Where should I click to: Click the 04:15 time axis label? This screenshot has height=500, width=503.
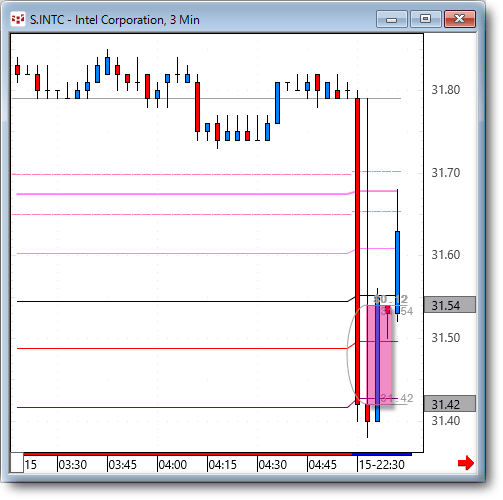click(223, 464)
